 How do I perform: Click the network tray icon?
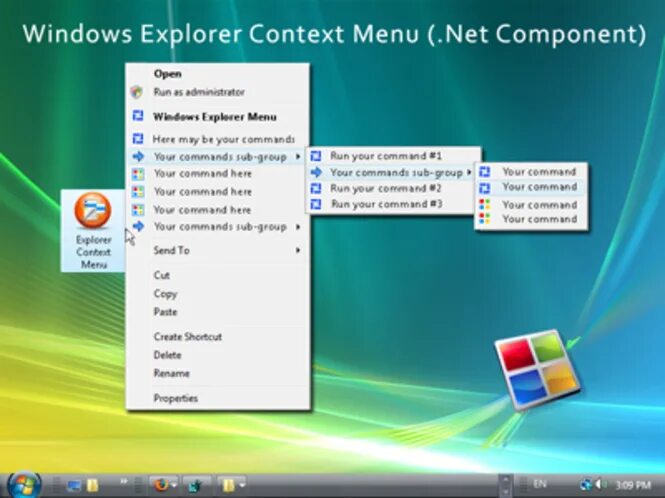586,484
